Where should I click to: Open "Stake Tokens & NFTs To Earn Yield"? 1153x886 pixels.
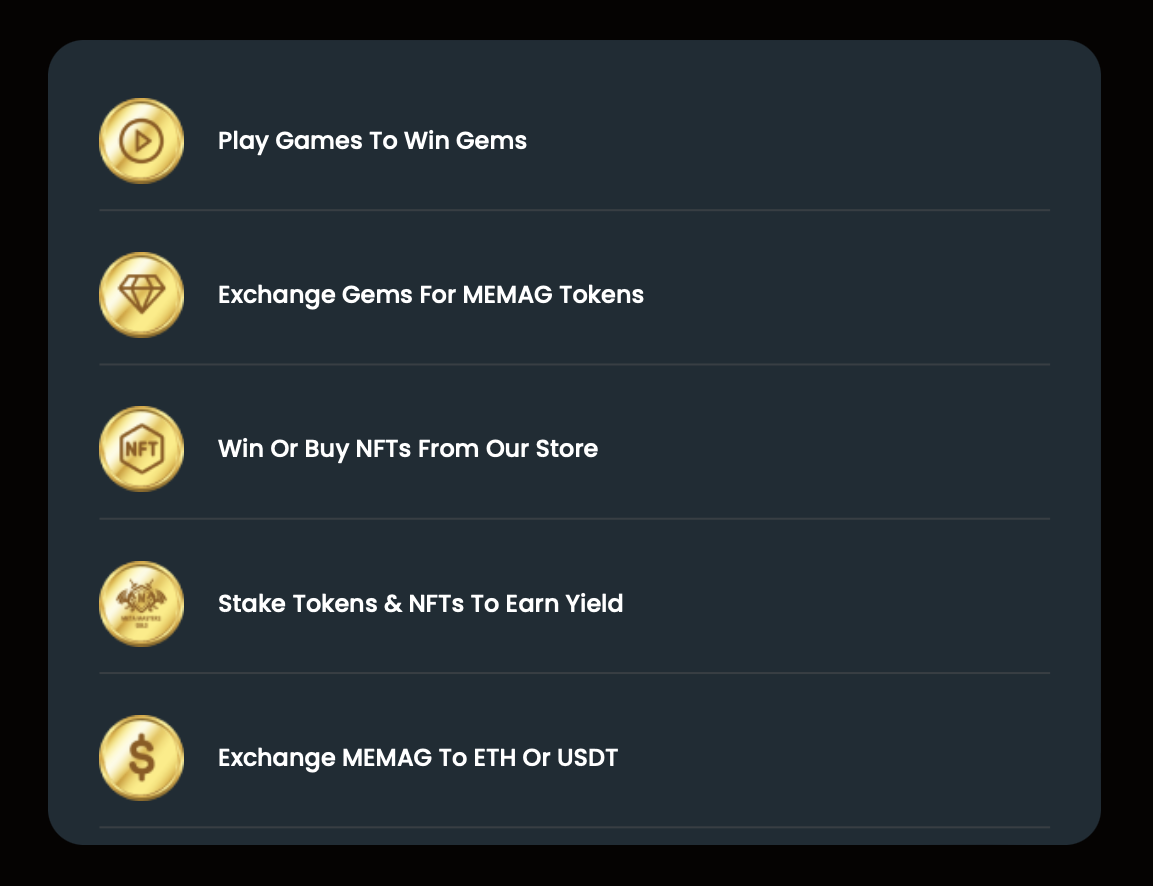pos(421,604)
